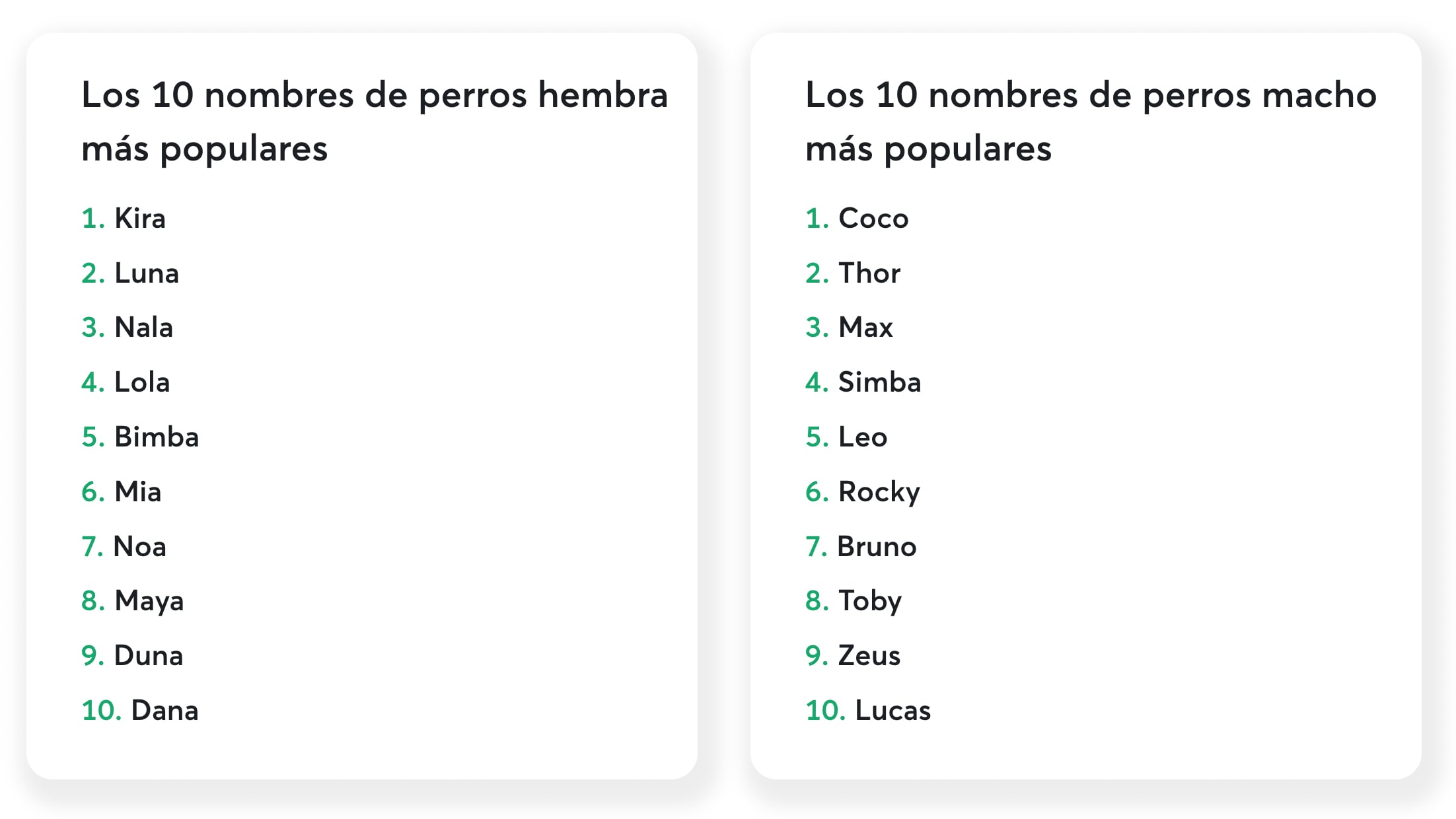Screen dimensions: 1456x819
Task: Select Dana, tenth female name
Action: [164, 711]
